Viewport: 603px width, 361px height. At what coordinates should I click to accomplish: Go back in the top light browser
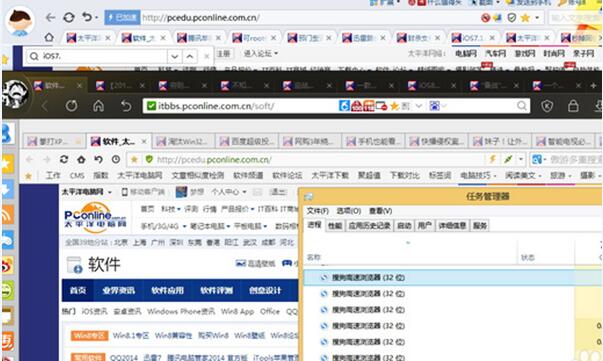coord(50,17)
